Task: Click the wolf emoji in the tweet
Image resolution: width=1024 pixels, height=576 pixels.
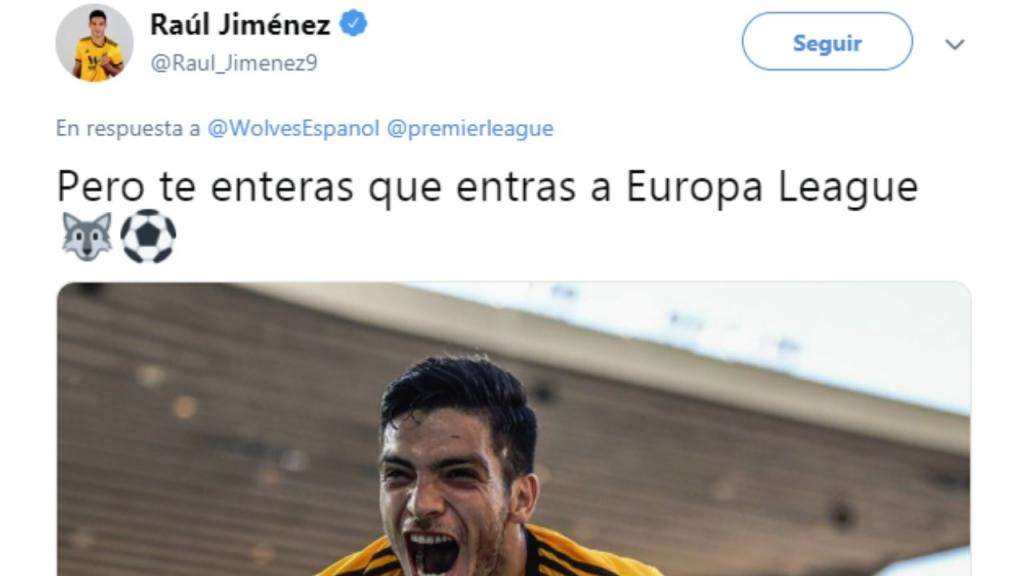Action: [87, 236]
